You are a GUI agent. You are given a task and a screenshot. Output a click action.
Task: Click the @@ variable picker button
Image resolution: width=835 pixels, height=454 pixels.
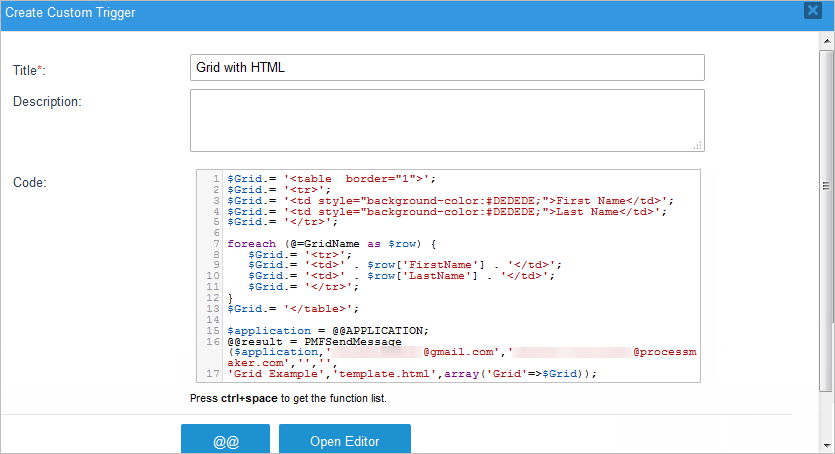(x=225, y=441)
